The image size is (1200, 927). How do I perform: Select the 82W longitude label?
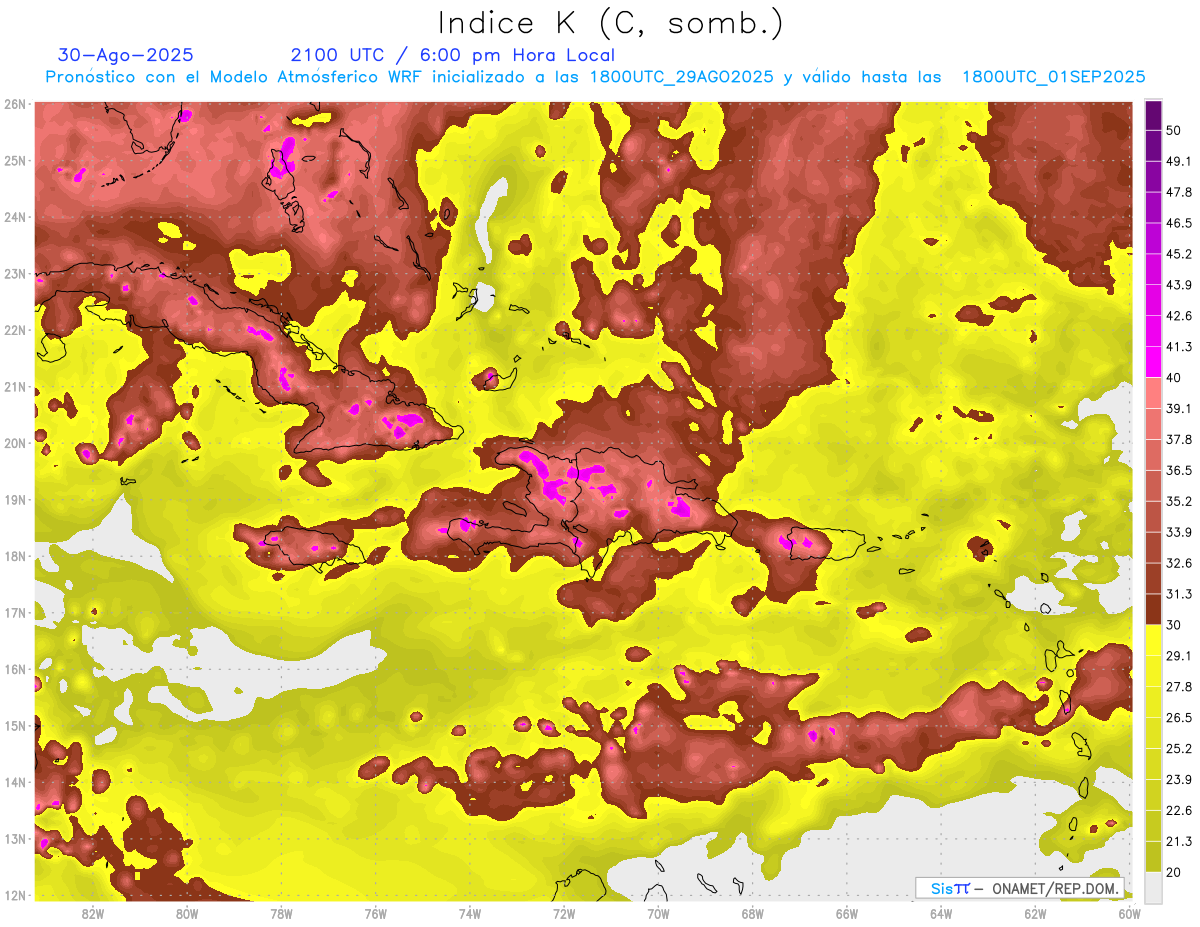93,913
